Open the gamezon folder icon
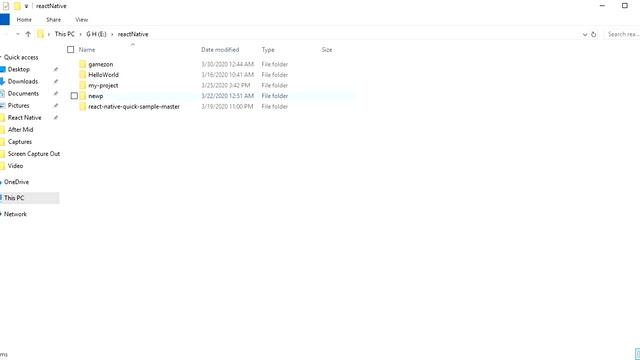This screenshot has width=640, height=360. pyautogui.click(x=83, y=64)
